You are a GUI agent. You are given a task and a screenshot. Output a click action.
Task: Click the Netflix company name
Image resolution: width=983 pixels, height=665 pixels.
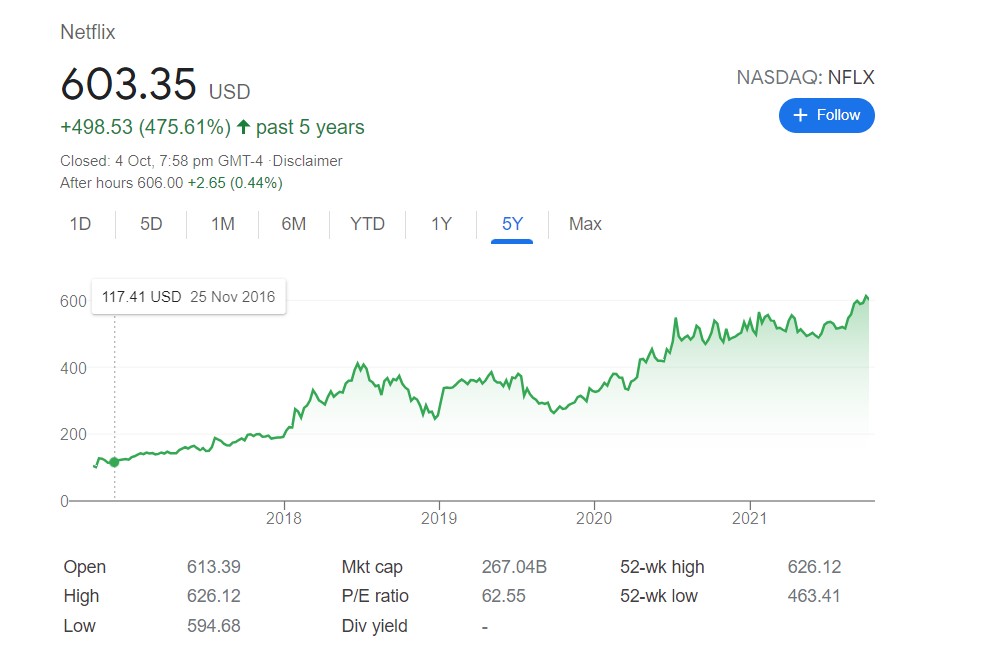point(88,32)
